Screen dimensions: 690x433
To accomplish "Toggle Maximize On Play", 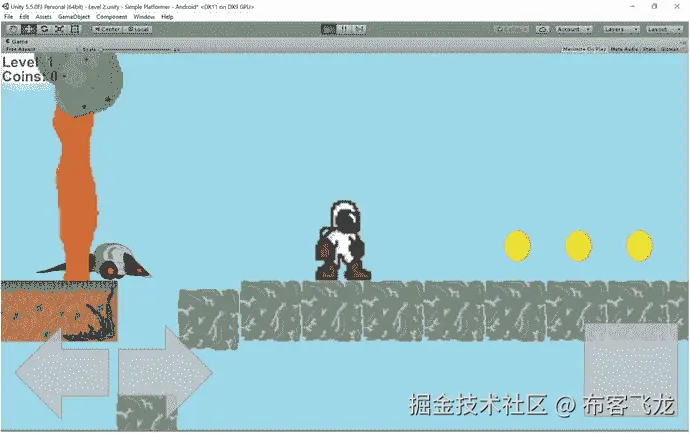I will [584, 49].
